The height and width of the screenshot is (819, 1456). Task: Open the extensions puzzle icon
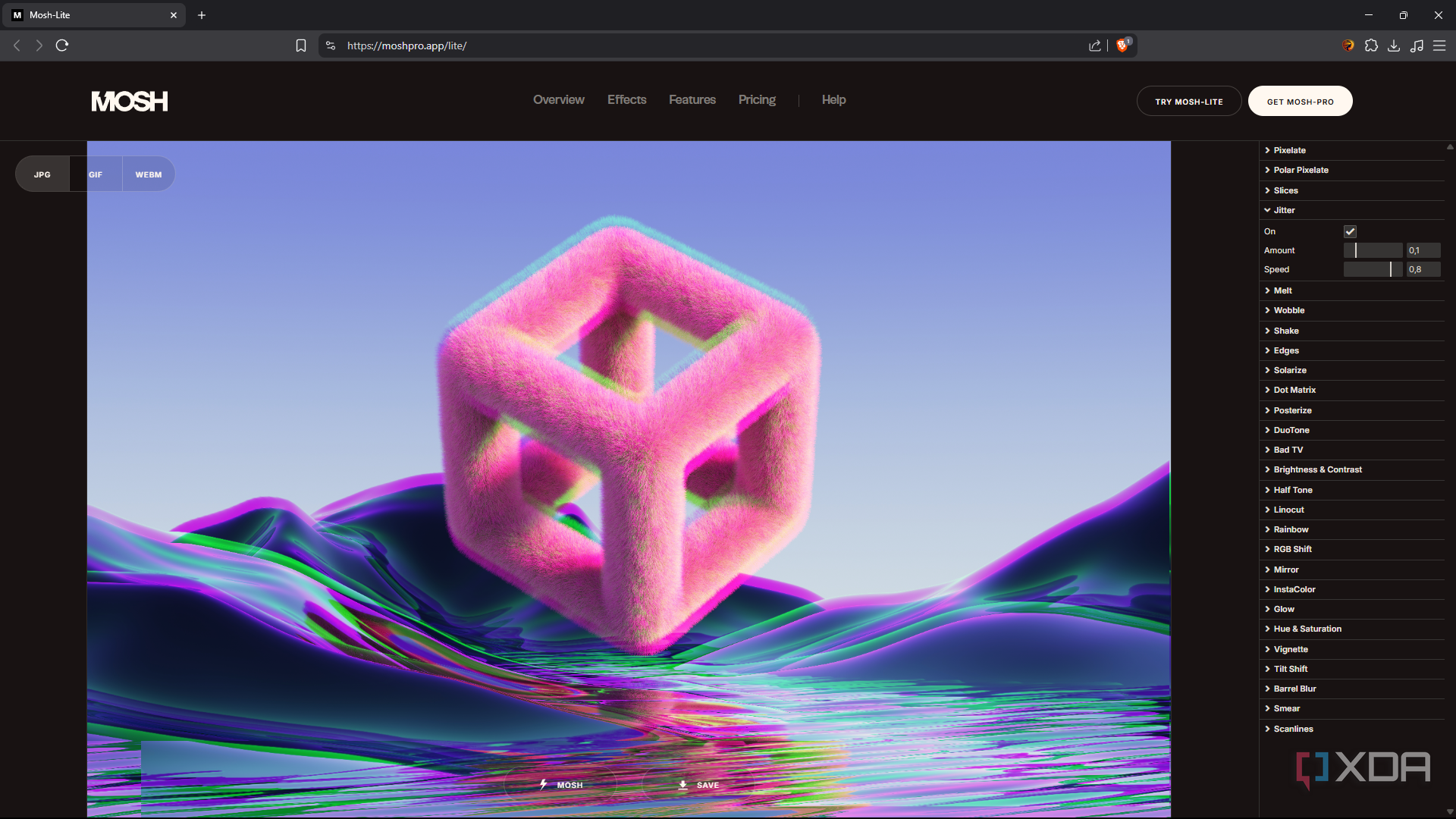(1371, 45)
